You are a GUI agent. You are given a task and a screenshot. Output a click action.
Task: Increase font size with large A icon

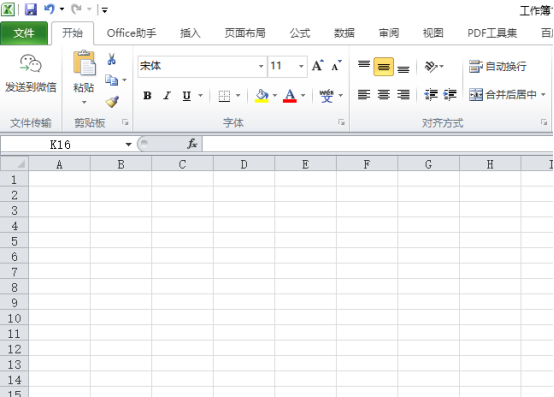point(317,66)
